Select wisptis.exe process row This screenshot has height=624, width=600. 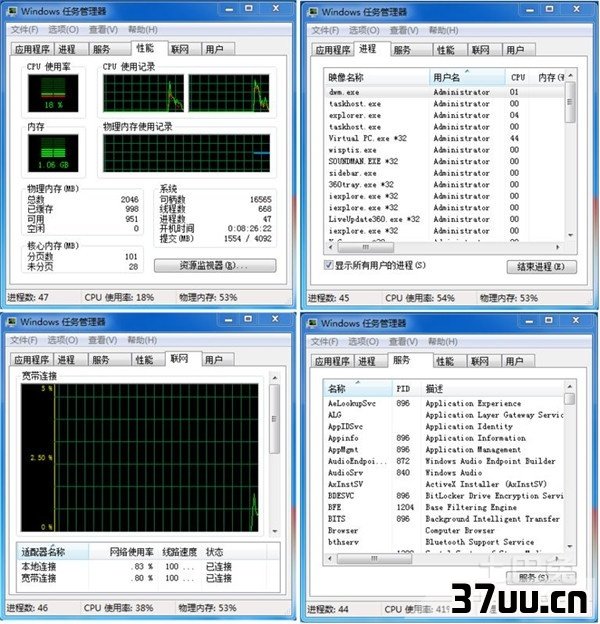point(445,150)
